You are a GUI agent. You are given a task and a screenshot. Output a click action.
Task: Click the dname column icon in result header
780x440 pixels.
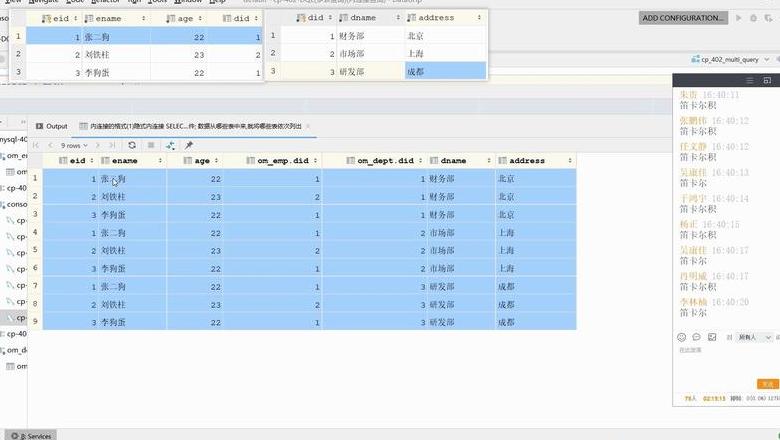pyautogui.click(x=434, y=161)
